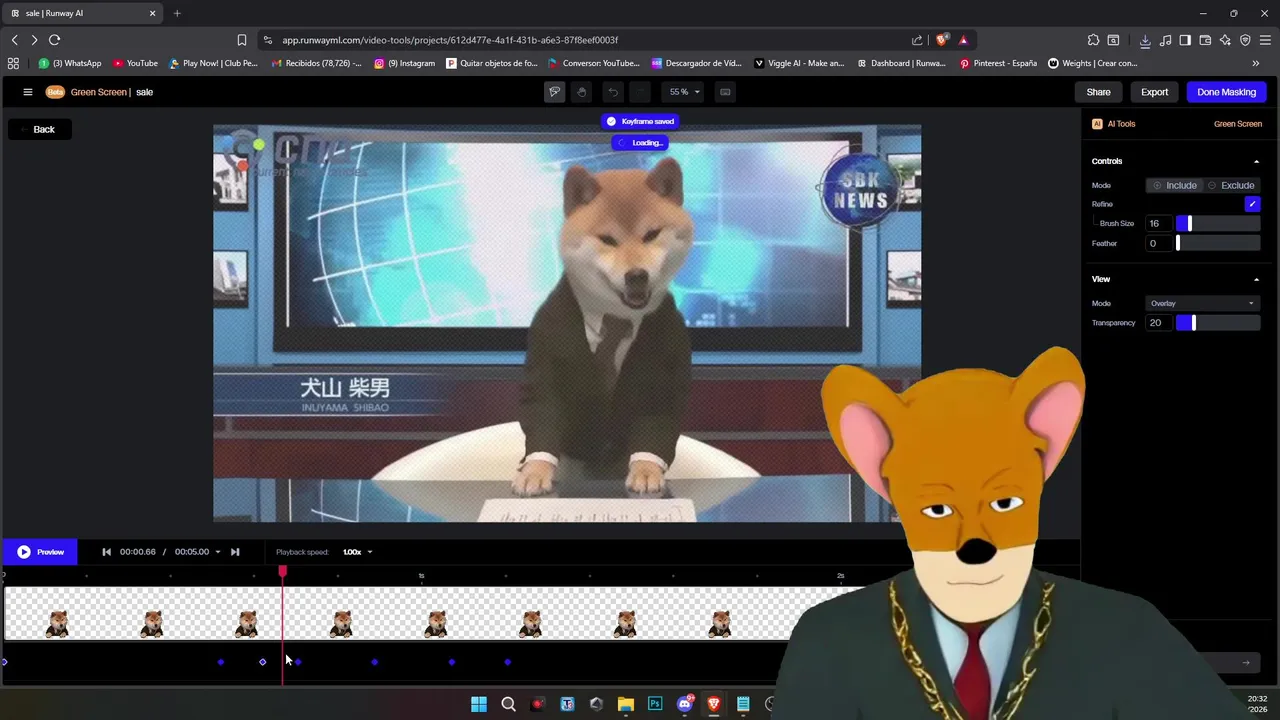
Task: Click the red playhead marker
Action: [x=282, y=571]
